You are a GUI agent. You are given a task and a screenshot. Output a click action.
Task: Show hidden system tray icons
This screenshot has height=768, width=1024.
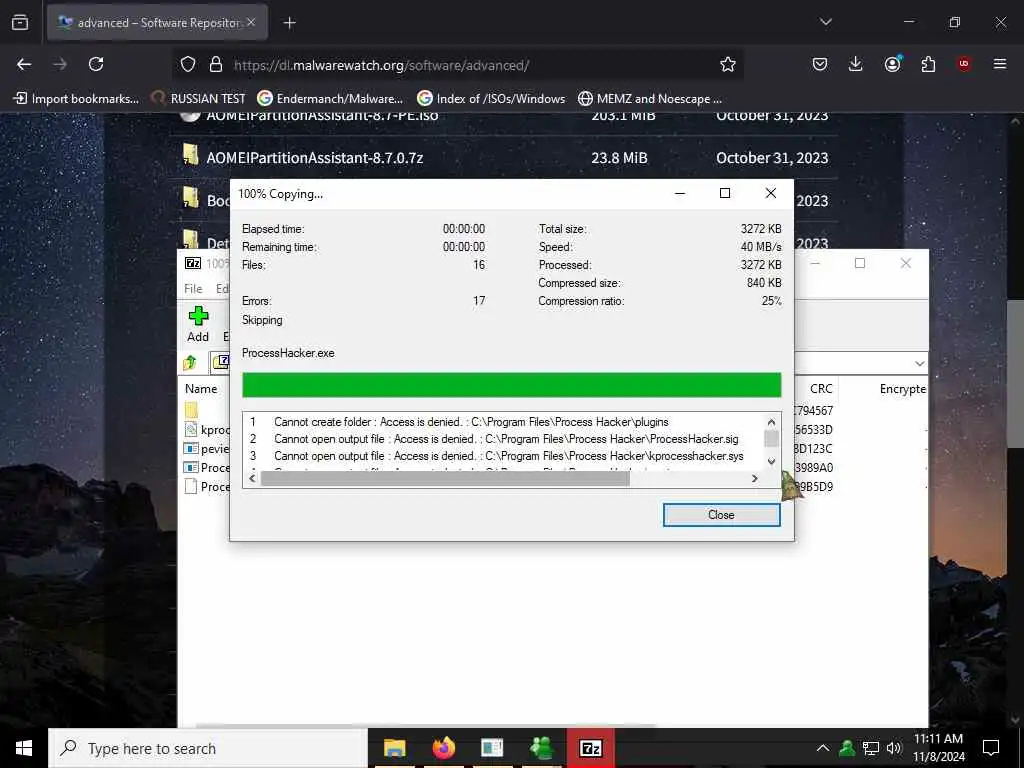click(x=823, y=748)
